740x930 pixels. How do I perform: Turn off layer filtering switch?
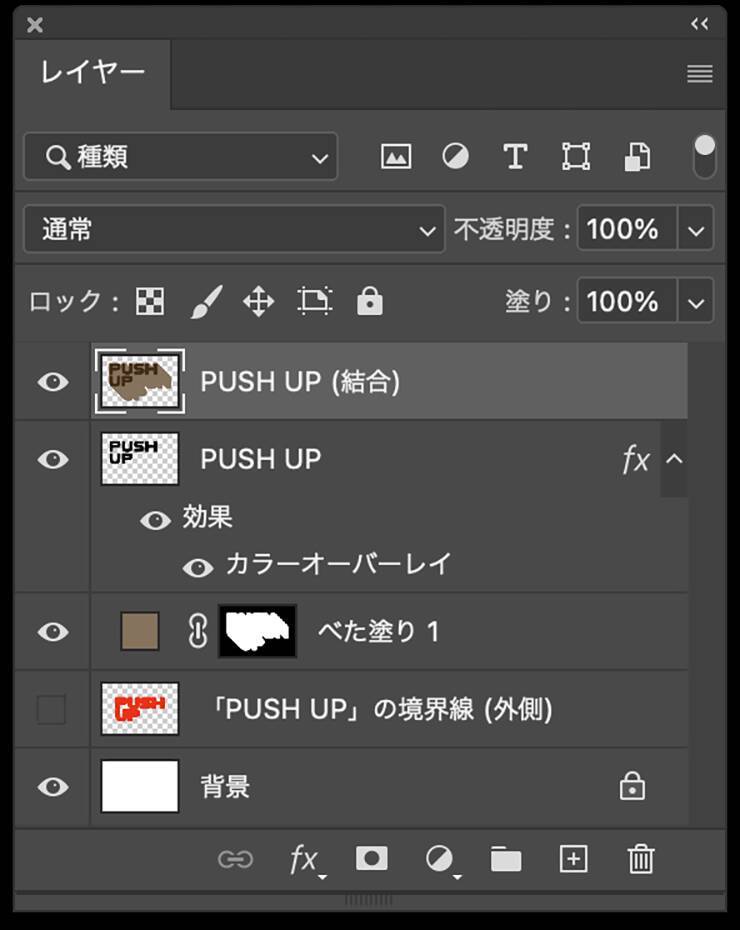click(705, 157)
